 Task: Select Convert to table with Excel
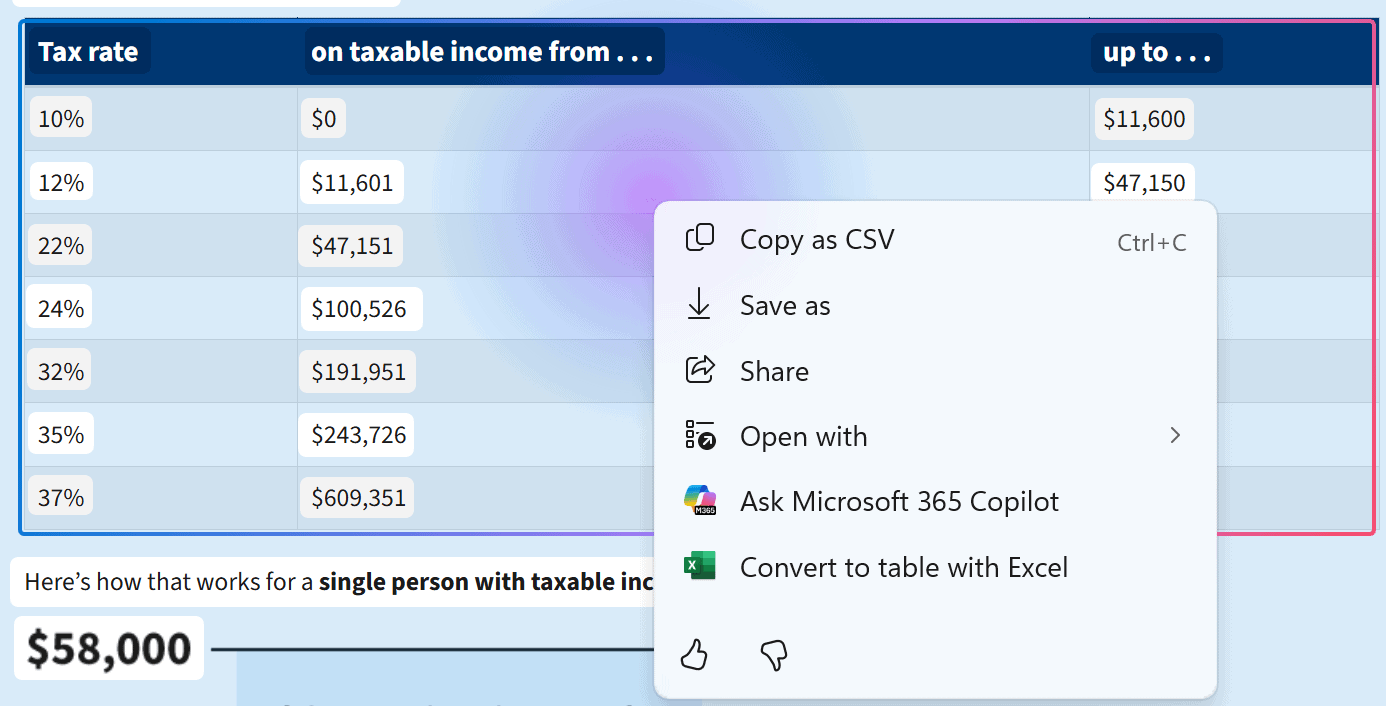[903, 568]
